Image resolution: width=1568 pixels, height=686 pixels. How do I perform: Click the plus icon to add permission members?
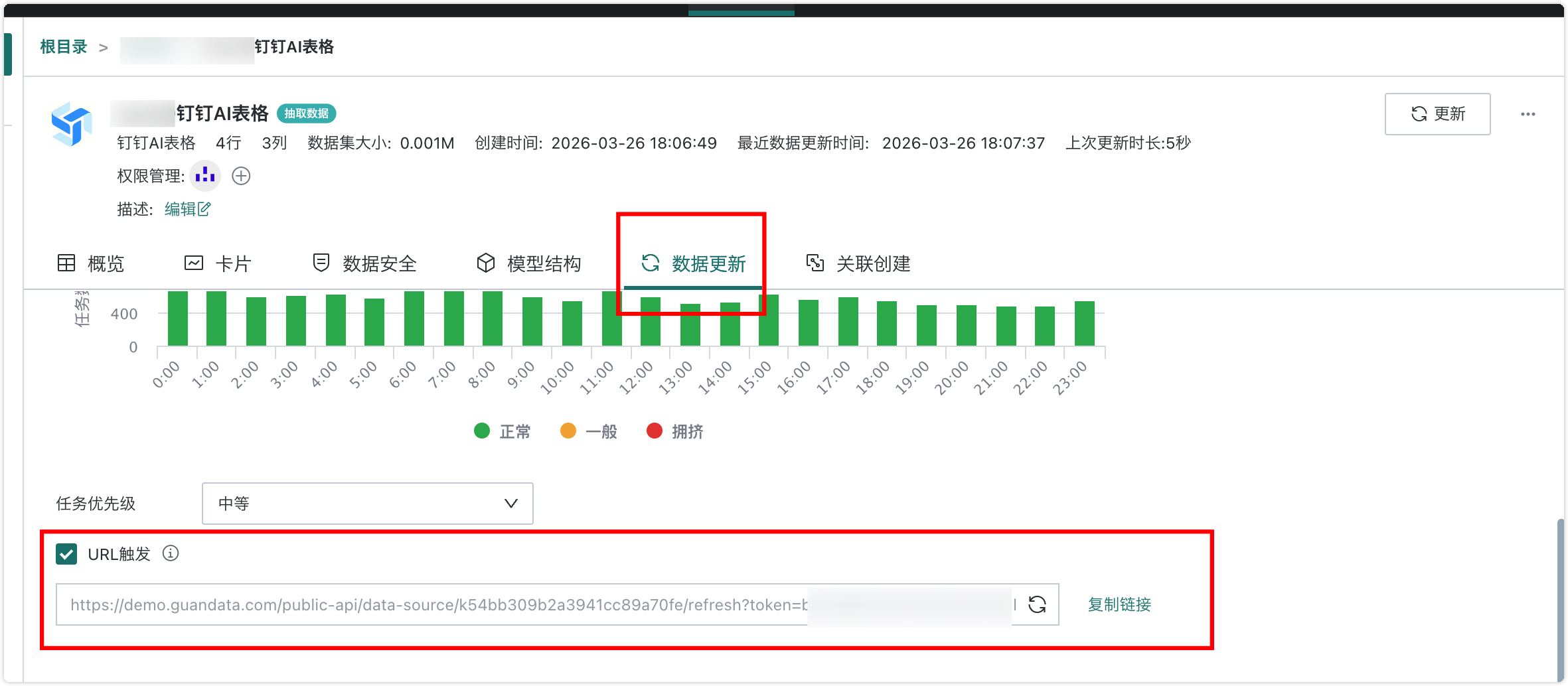(x=241, y=176)
